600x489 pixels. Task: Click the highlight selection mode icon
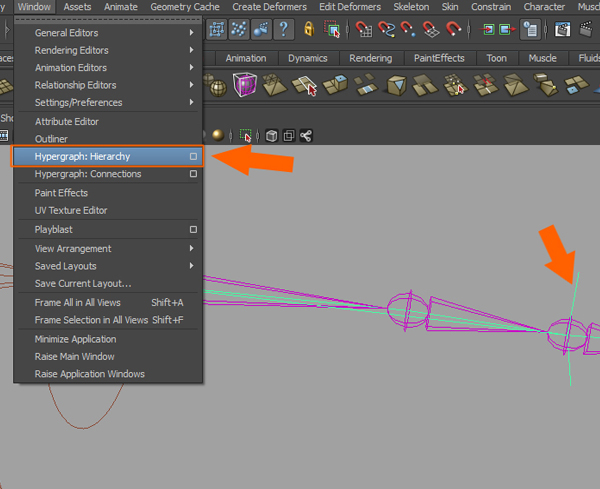click(331, 29)
